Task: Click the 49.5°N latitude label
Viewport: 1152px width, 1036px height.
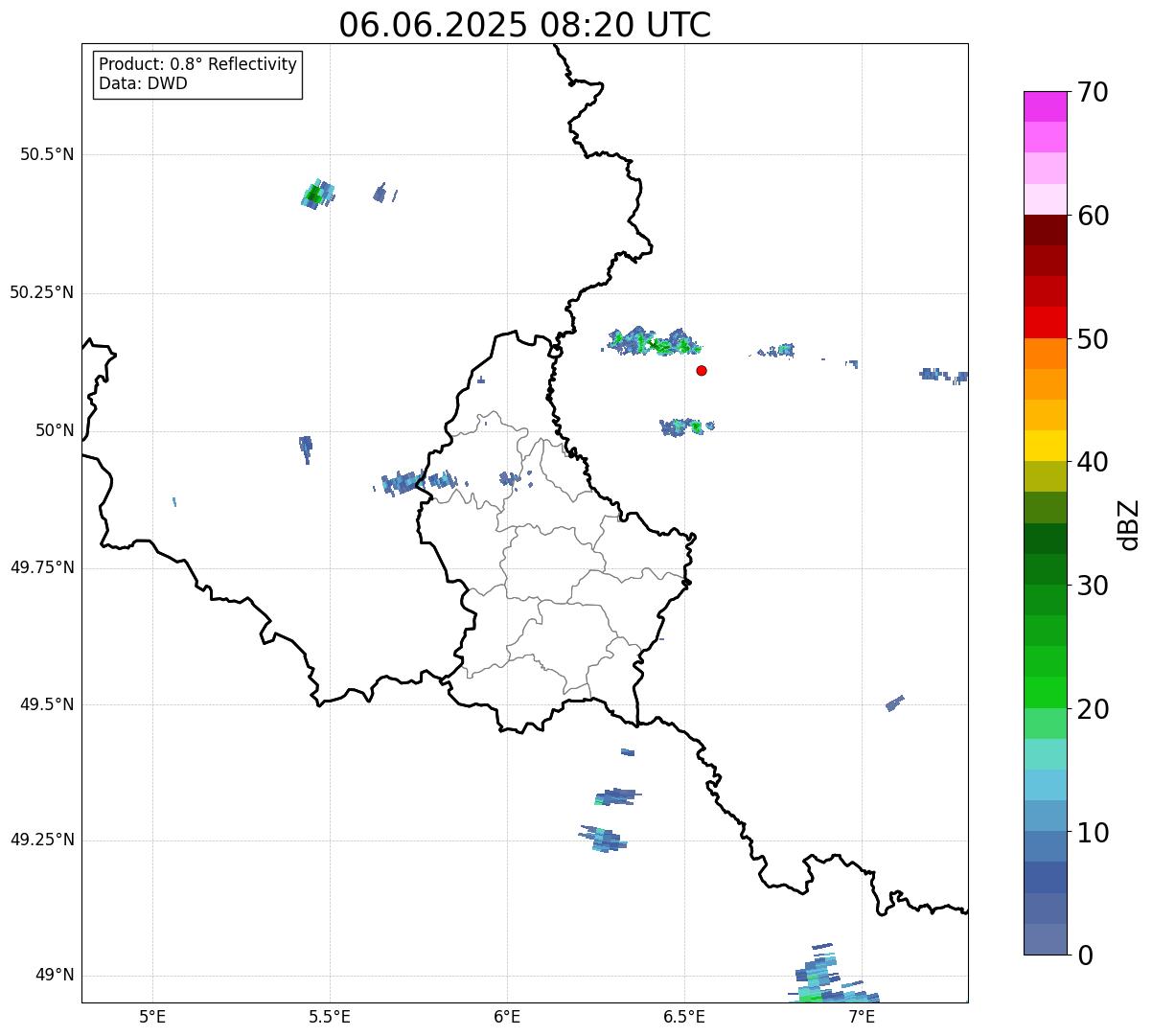Action: point(47,704)
